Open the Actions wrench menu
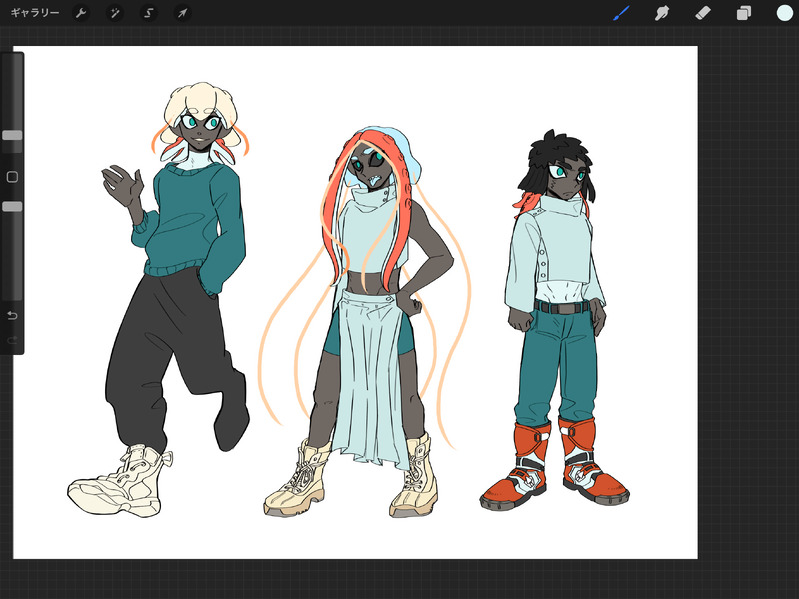Image resolution: width=799 pixels, height=599 pixels. point(82,13)
